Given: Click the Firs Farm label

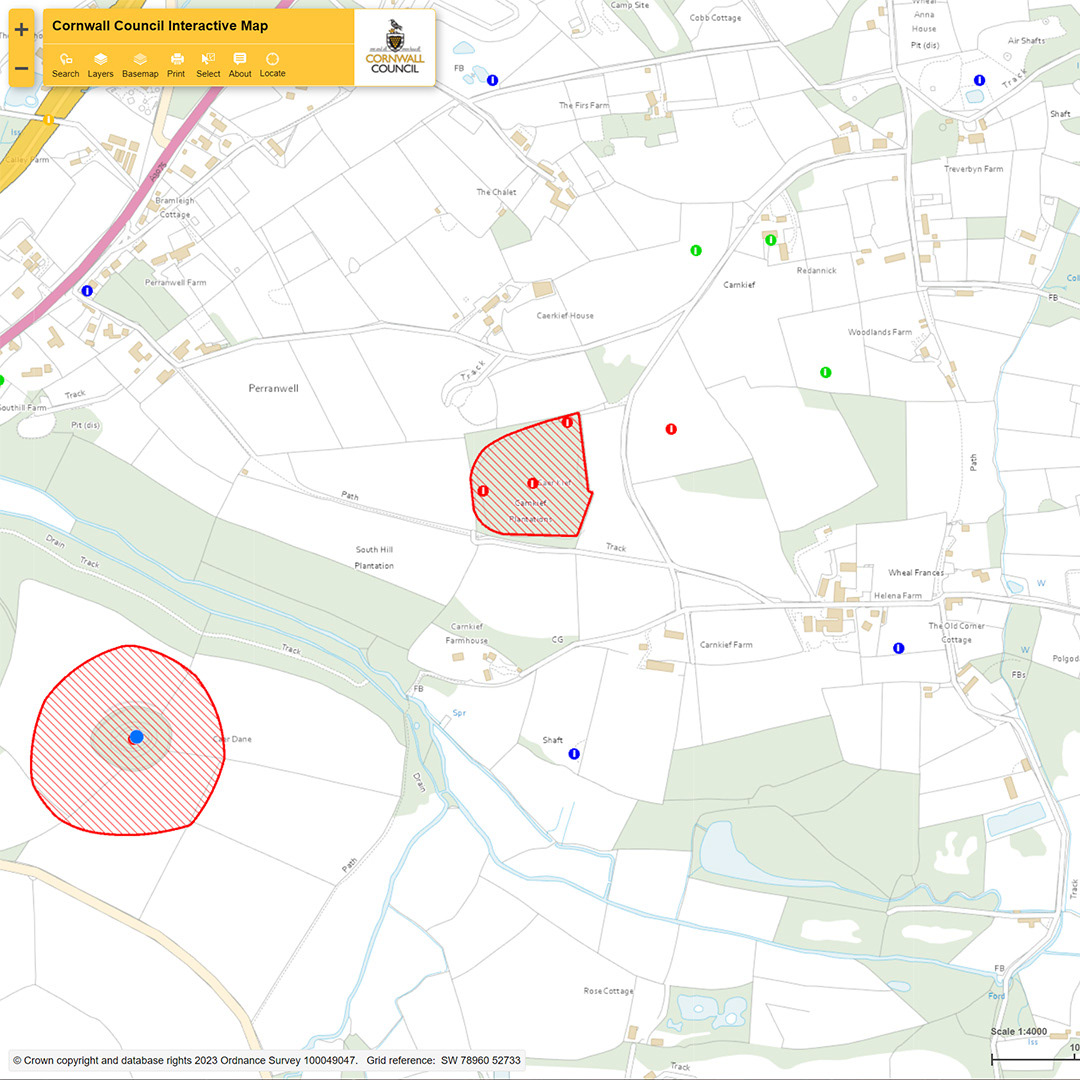Looking at the screenshot, I should coord(584,105).
